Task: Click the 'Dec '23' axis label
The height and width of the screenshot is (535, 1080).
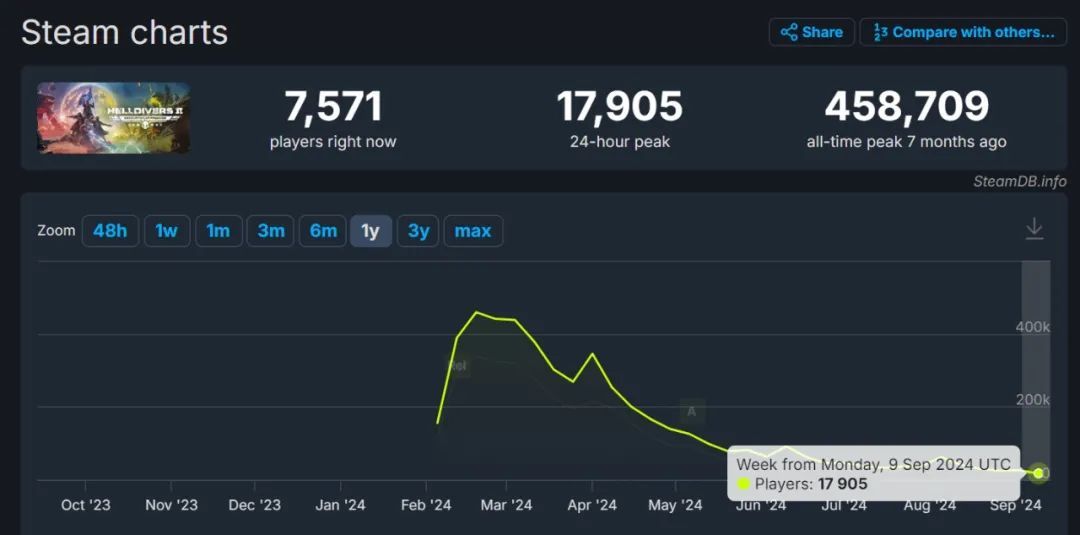Action: tap(255, 505)
